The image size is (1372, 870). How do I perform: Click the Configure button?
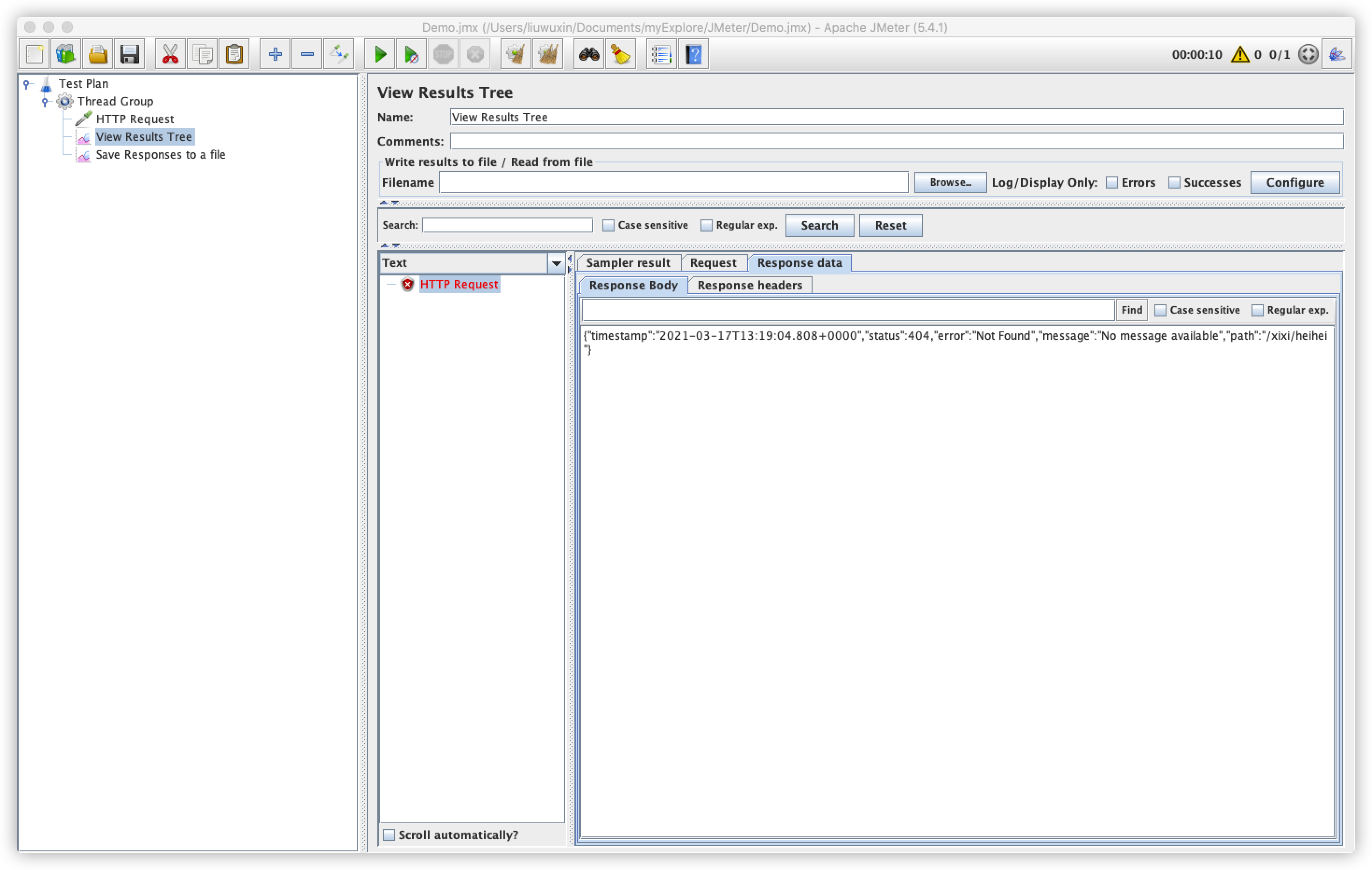(x=1294, y=183)
